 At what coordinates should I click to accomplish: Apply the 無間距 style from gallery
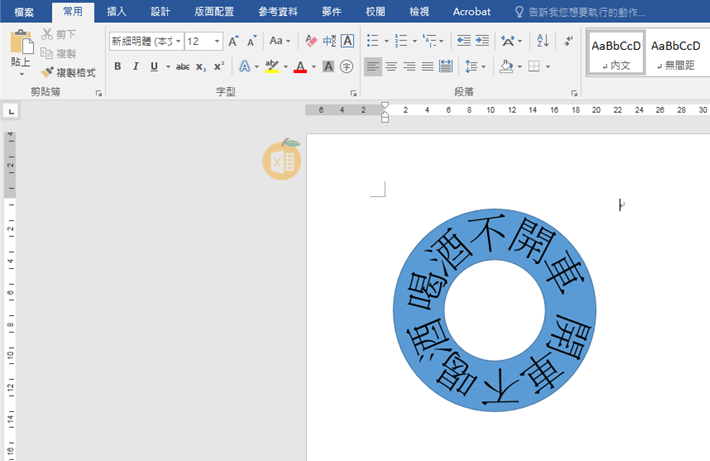pos(676,53)
